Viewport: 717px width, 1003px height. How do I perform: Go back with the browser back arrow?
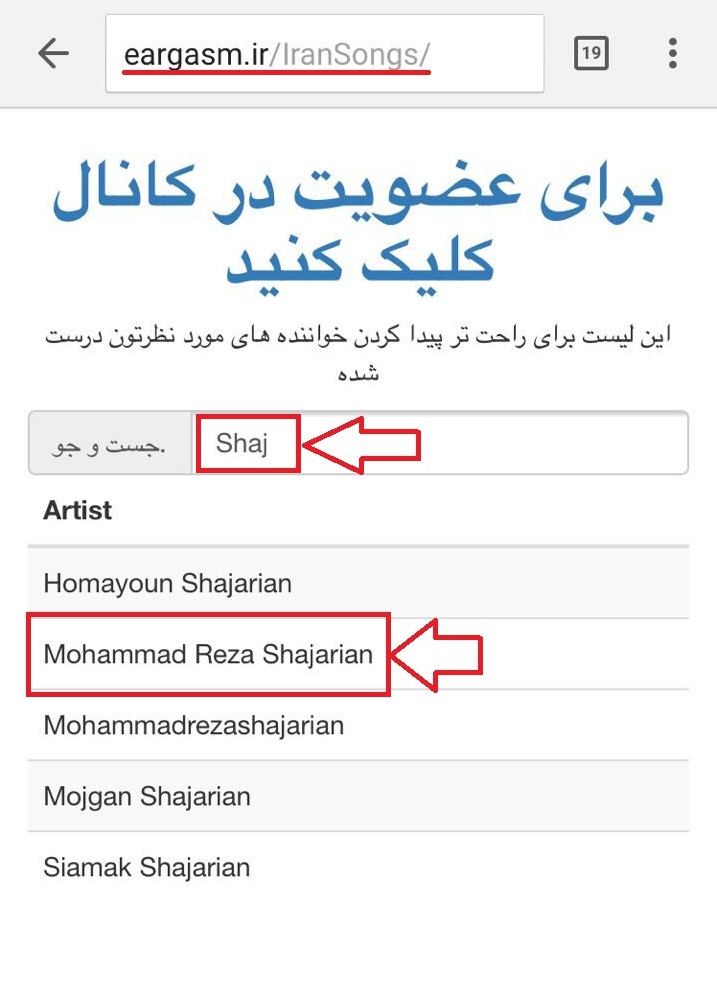(x=53, y=53)
